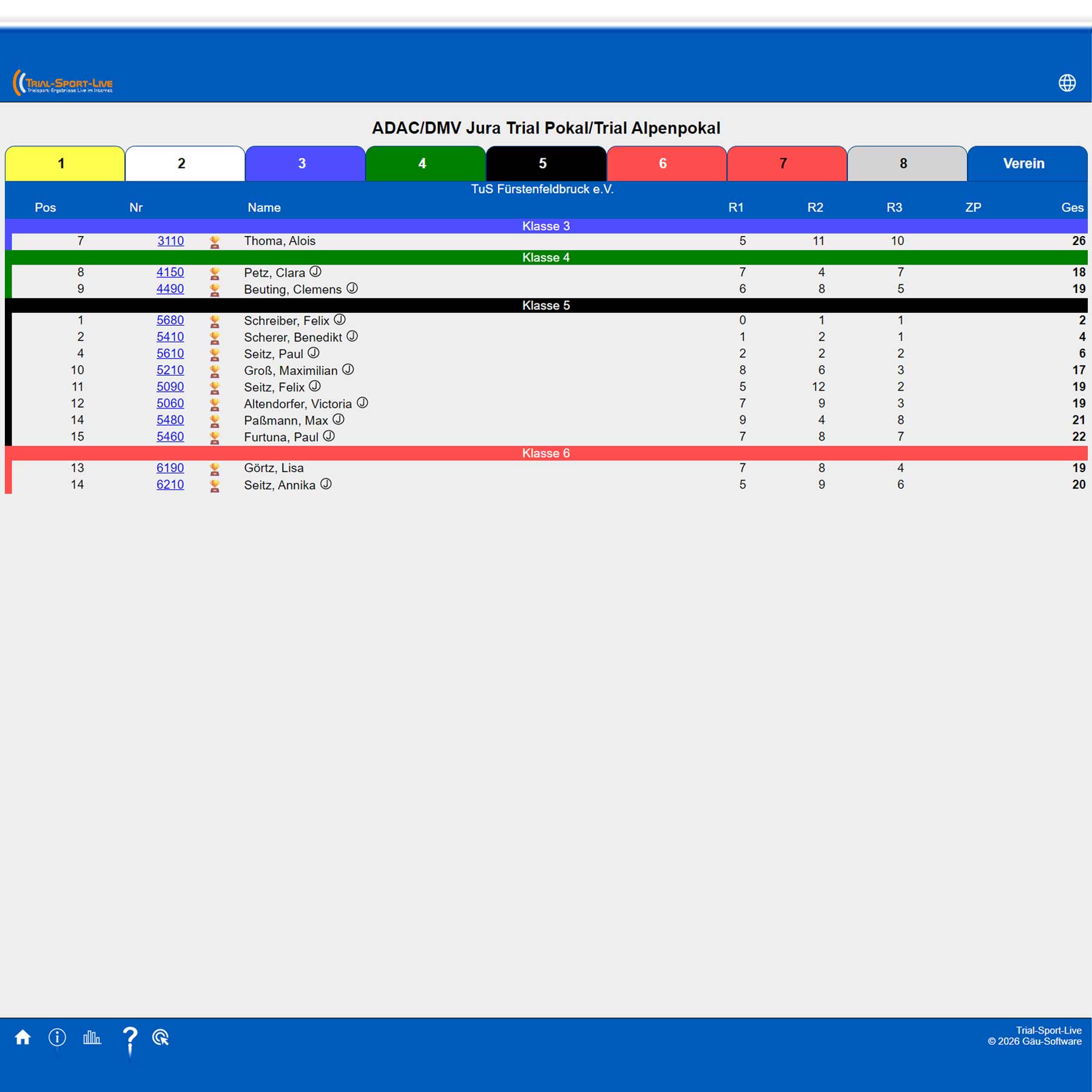Click the junior J badge after Petz, Clara
Viewport: 1092px width, 1092px height.
pos(315,271)
